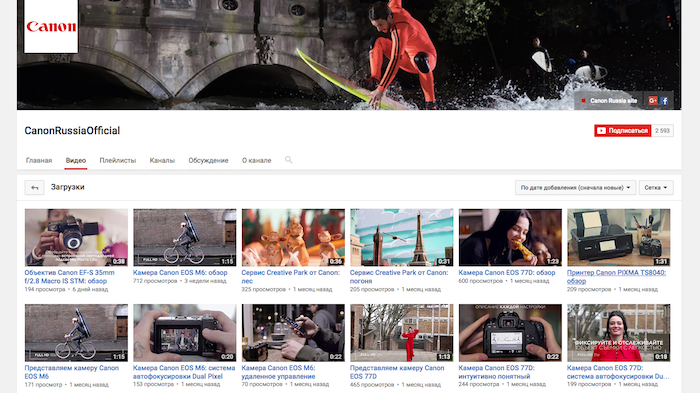The image size is (700, 393).
Task: Open Представляем камеру Canon EOS M6 title
Action: pos(71,372)
